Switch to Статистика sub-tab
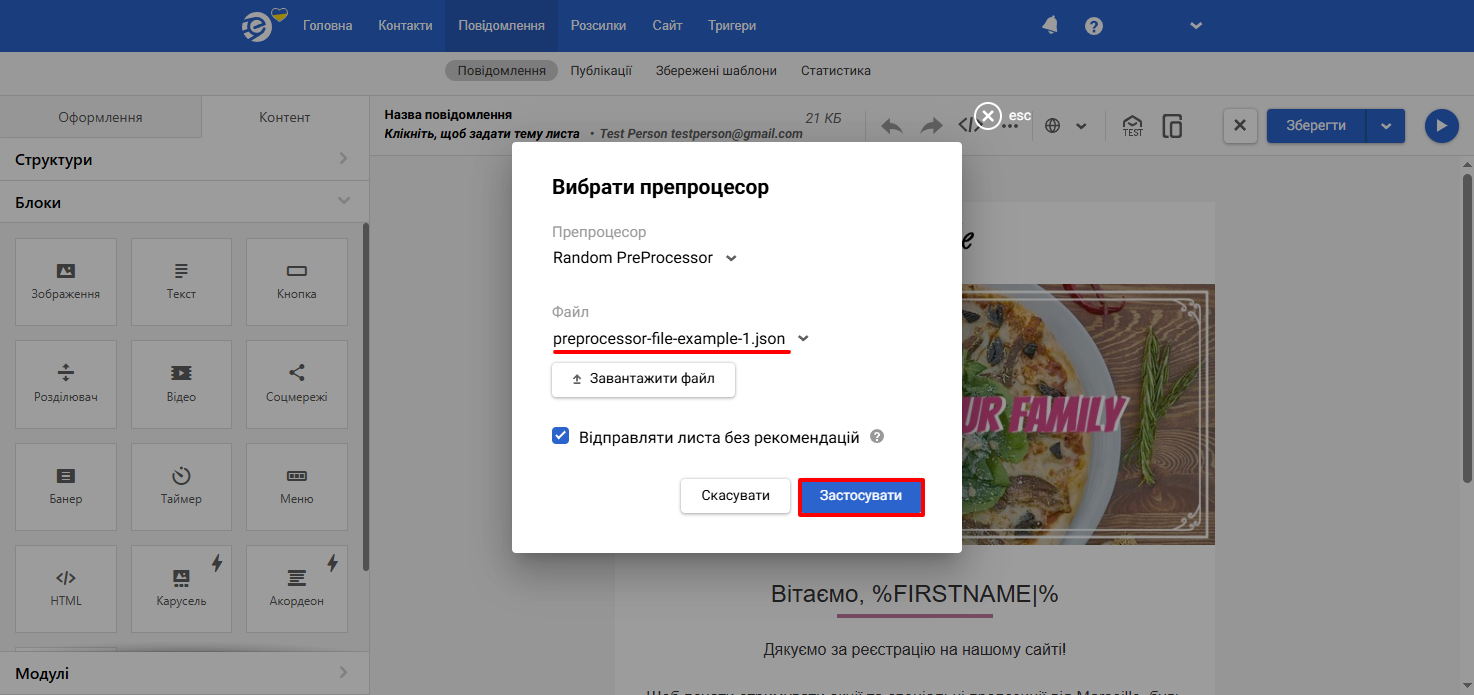Screen dimensions: 1474x695 coord(836,71)
